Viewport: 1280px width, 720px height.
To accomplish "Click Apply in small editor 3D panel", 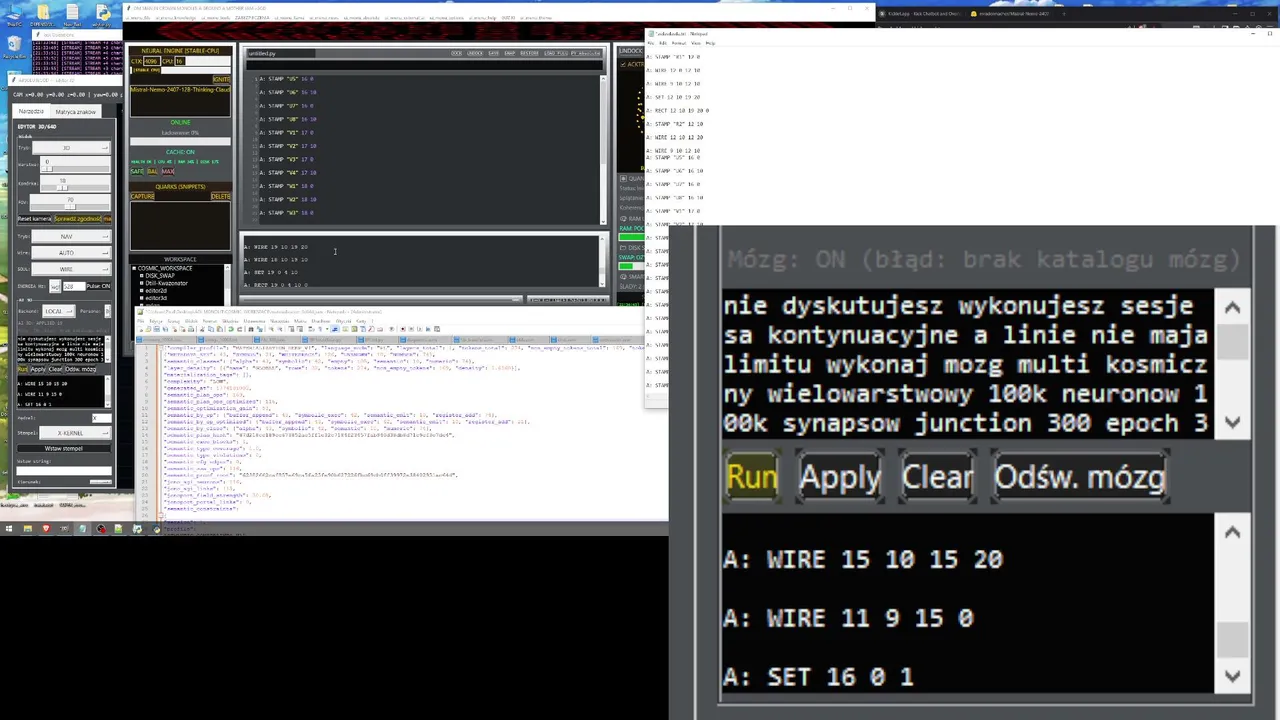I will tap(38, 369).
